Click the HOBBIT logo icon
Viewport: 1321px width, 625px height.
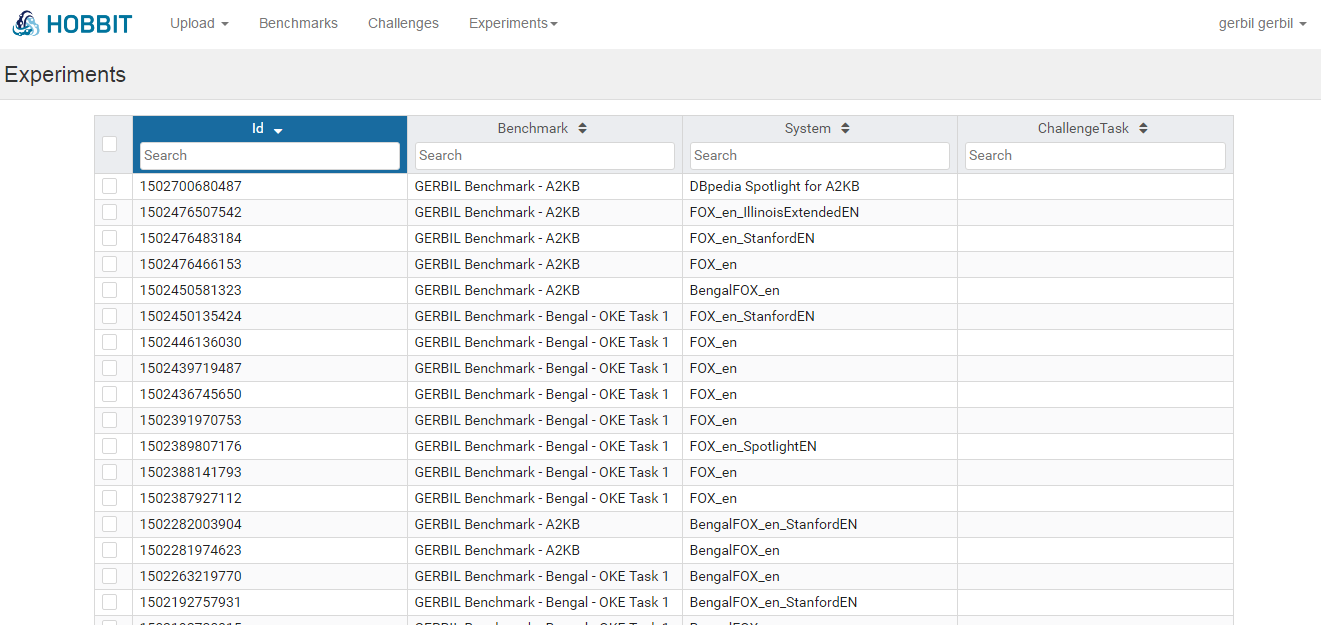tap(26, 24)
